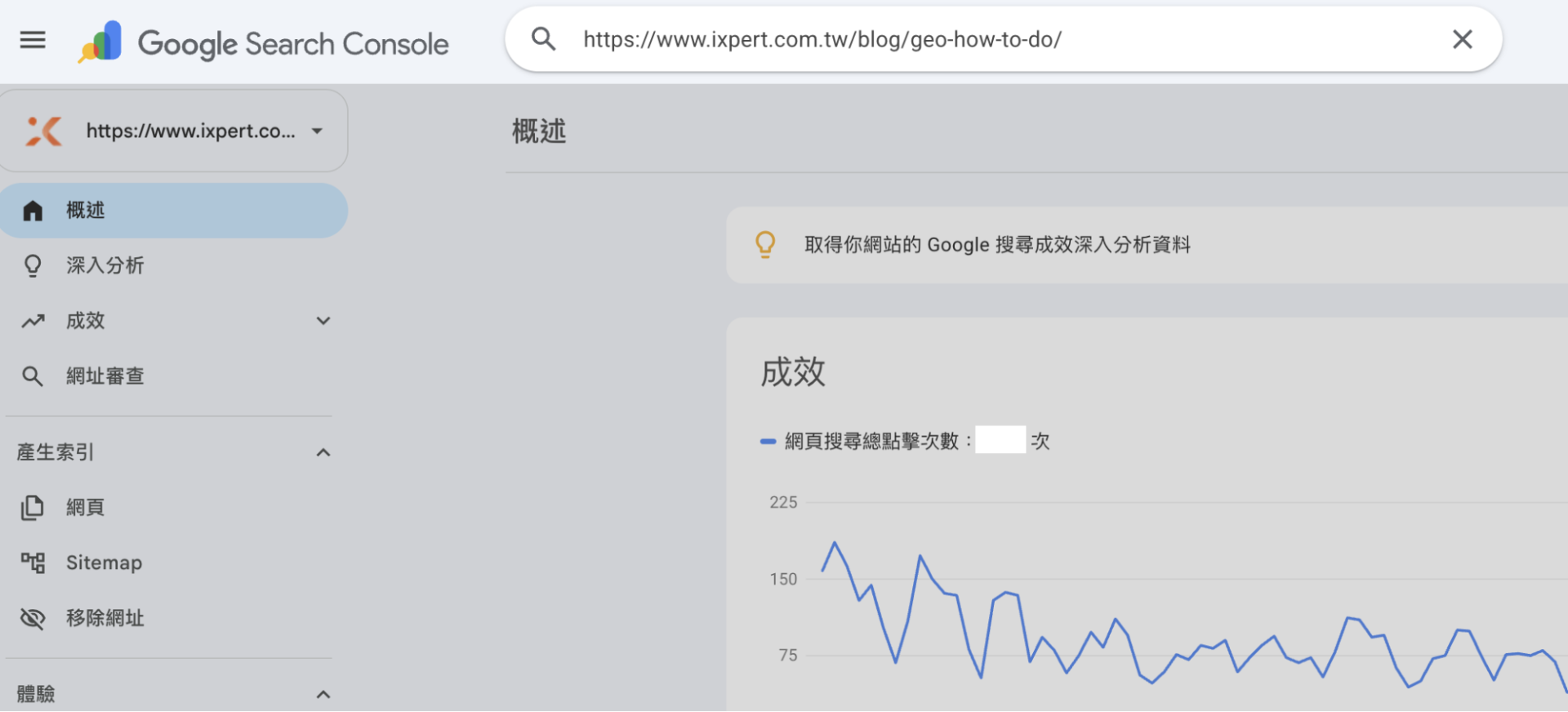1568x712 pixels.
Task: Click the yellow lightbulb insights icon
Action: (765, 245)
